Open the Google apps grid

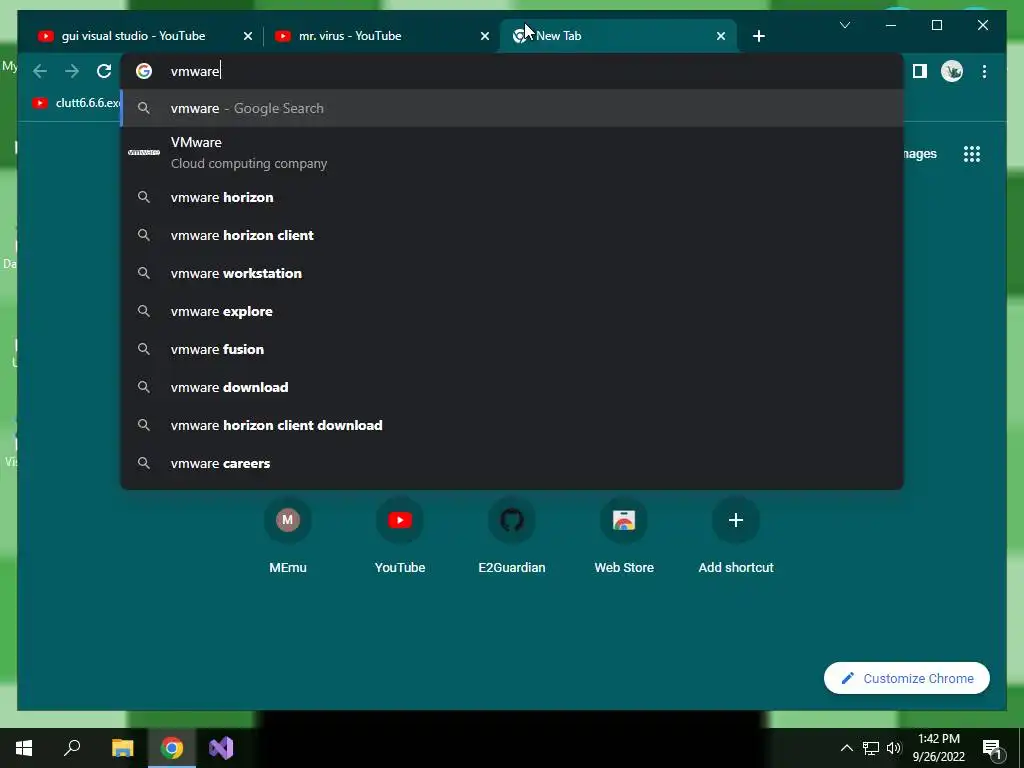pos(972,154)
